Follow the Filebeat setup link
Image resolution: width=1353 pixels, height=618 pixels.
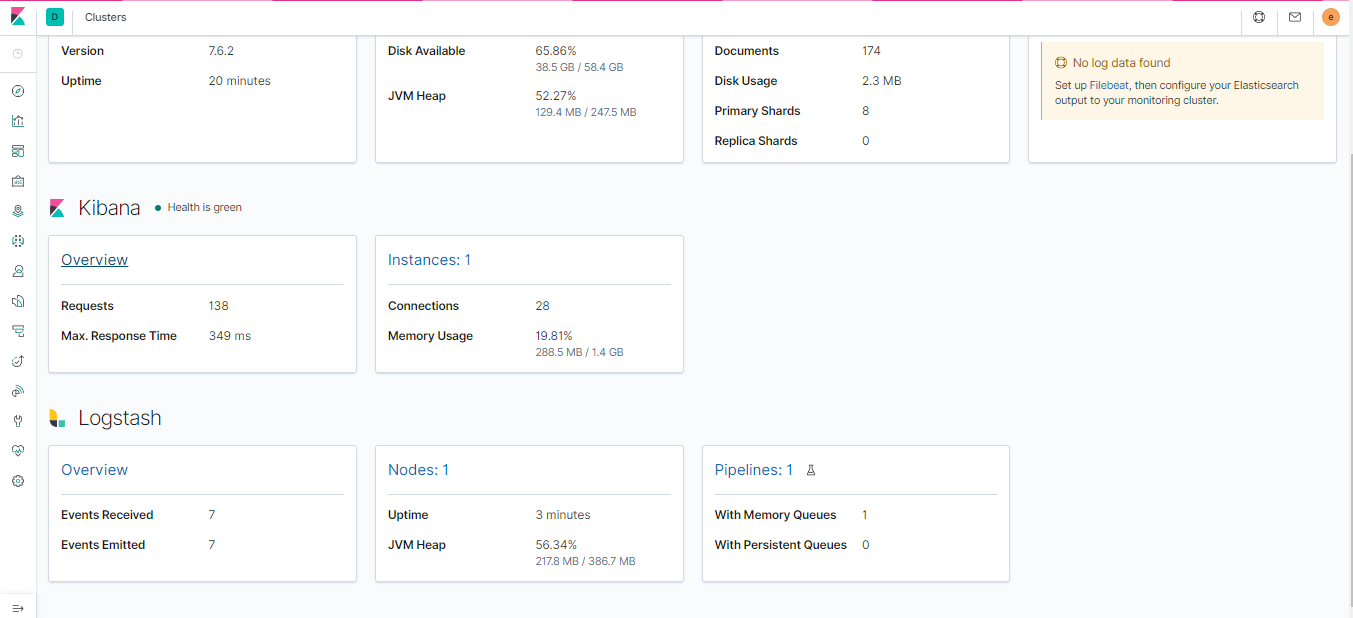click(1109, 86)
